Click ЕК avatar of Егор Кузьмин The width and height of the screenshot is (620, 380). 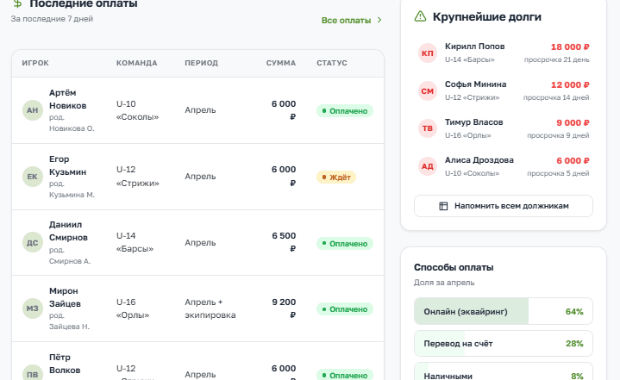tap(32, 176)
